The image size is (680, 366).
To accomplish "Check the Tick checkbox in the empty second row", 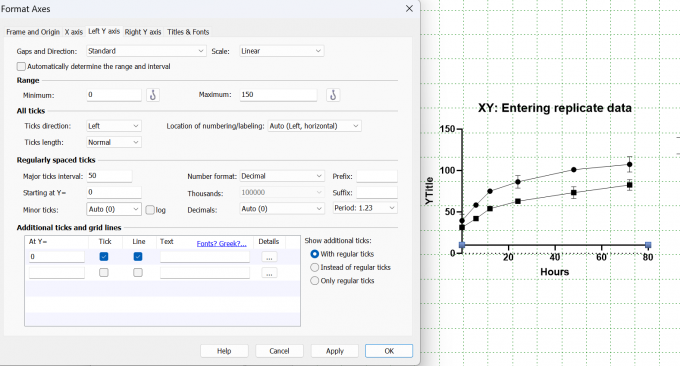I will click(x=104, y=272).
